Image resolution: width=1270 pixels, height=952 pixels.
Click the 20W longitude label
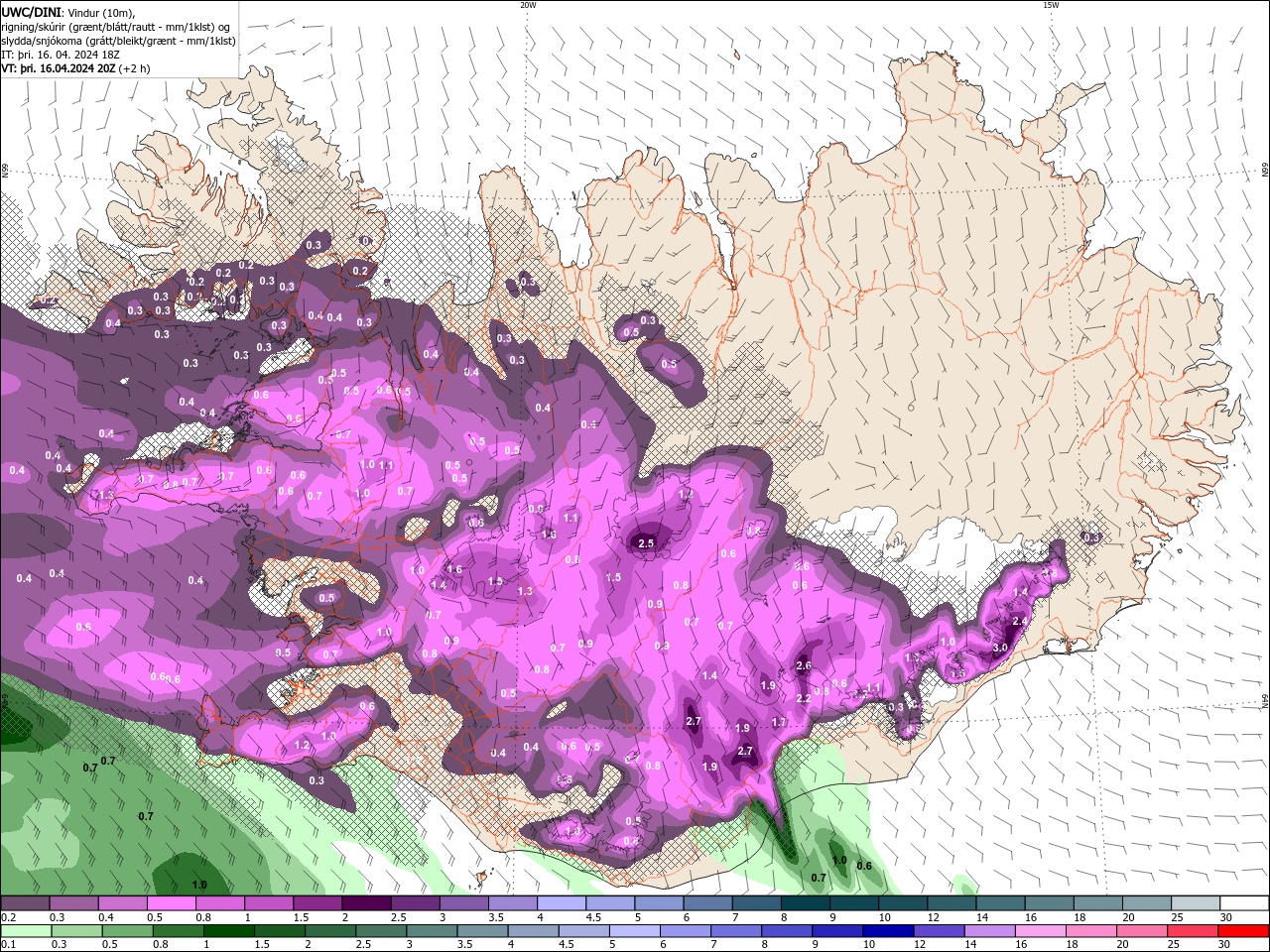528,5
